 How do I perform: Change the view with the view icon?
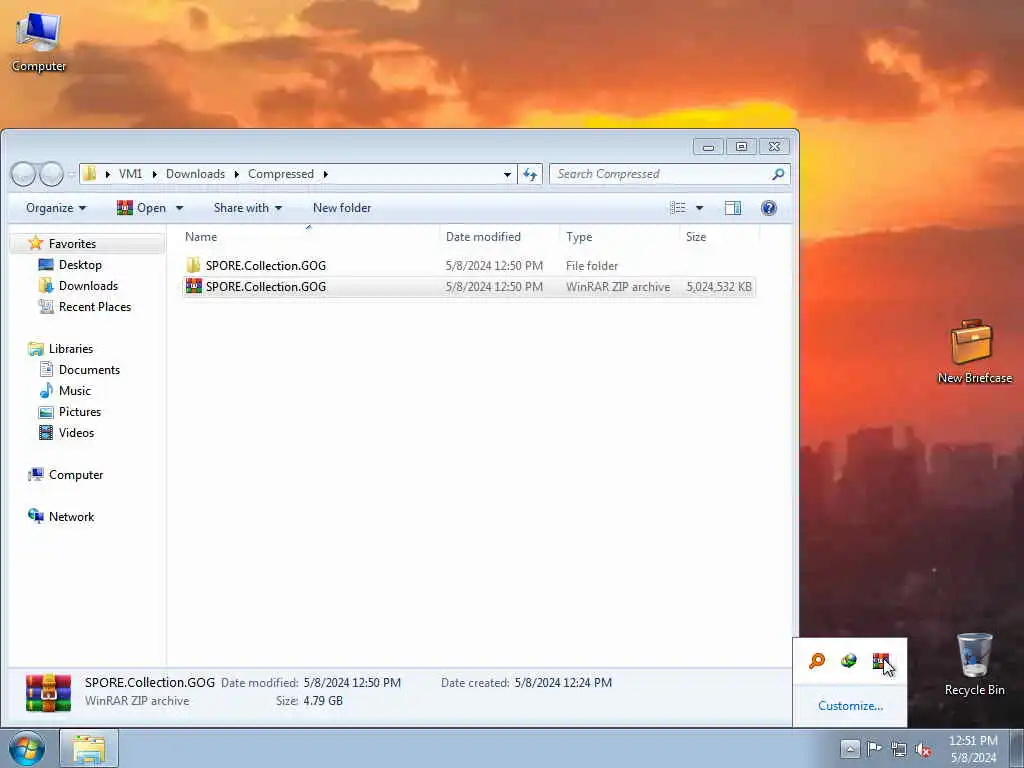pos(678,208)
